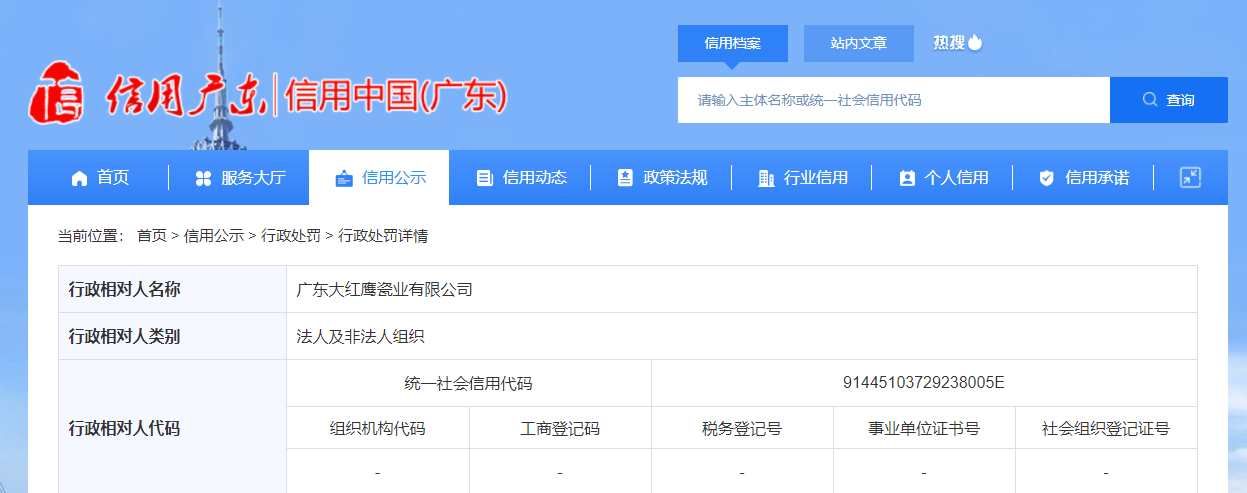Switch to the 信用档案 search tab
Image resolution: width=1247 pixels, height=493 pixels.
(x=733, y=43)
